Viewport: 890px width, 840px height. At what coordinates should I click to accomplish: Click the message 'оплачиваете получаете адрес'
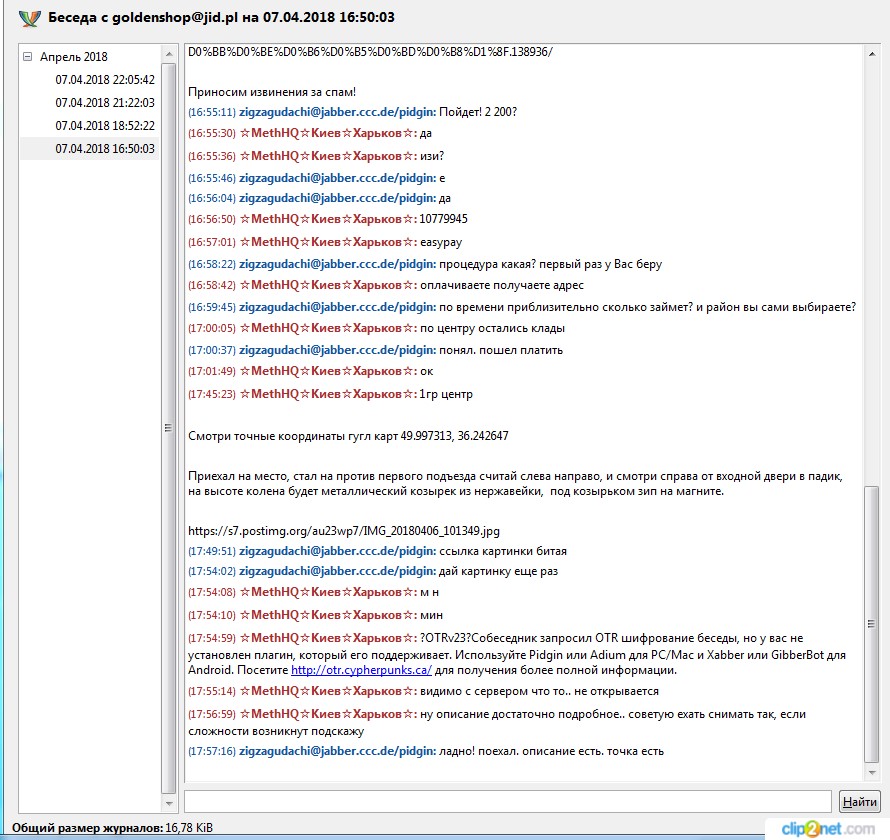coord(502,285)
